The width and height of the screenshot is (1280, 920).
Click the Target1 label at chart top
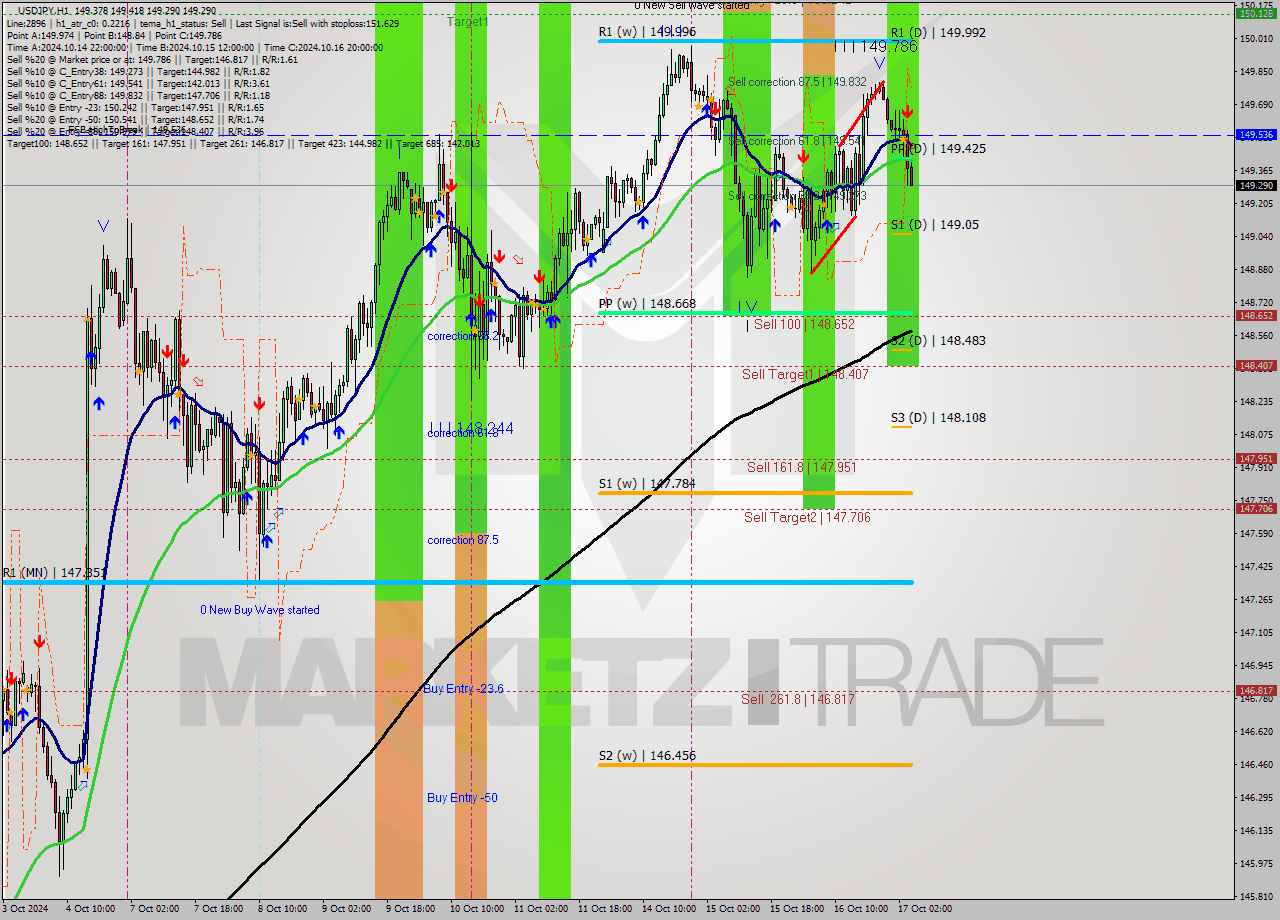pyautogui.click(x=467, y=21)
